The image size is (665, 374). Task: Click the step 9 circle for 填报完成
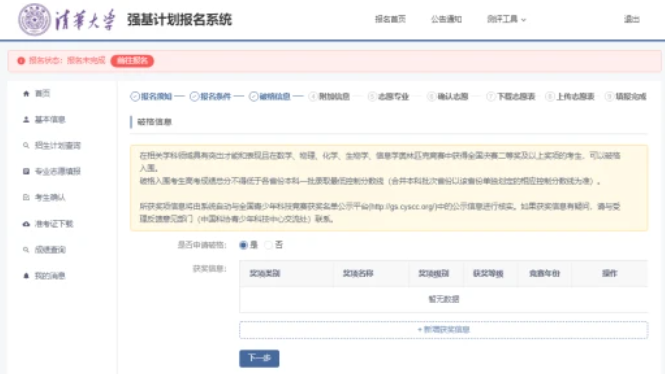[609, 97]
